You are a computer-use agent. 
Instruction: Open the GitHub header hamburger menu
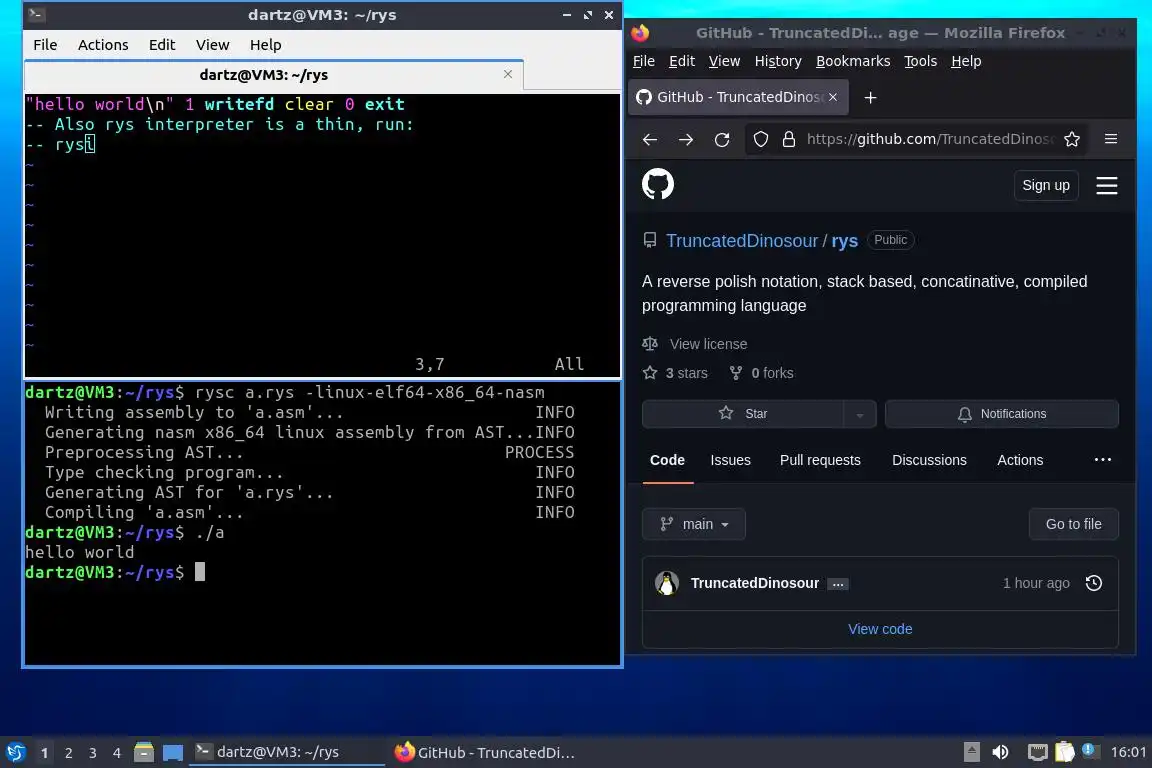[1106, 185]
